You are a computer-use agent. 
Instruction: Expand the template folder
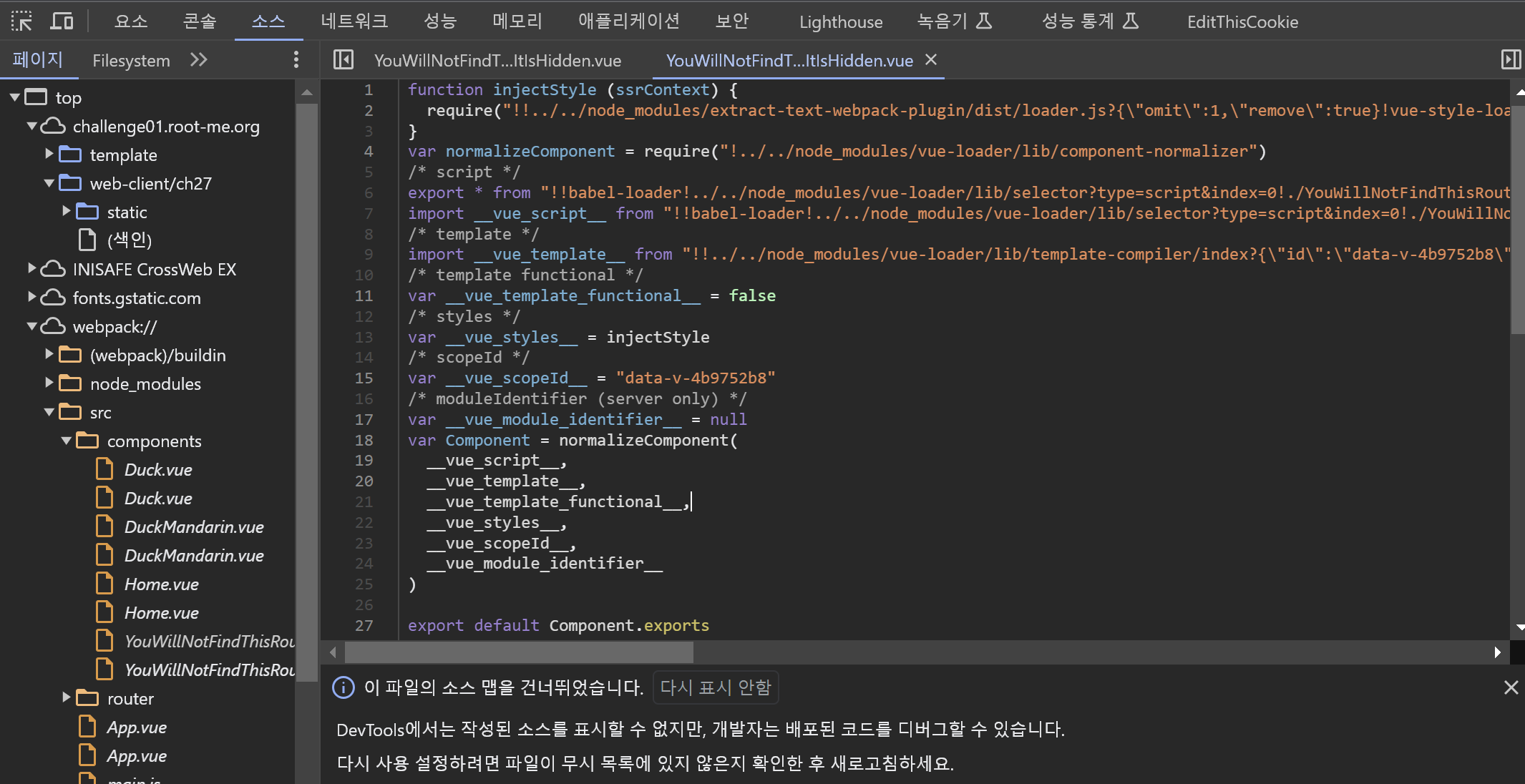pos(49,154)
